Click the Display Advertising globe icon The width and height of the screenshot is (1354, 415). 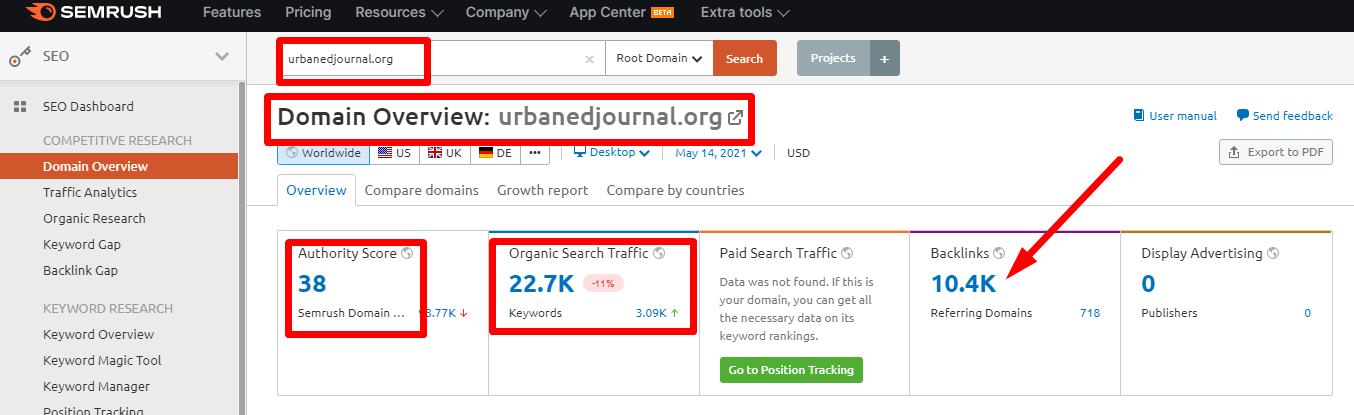[1273, 254]
